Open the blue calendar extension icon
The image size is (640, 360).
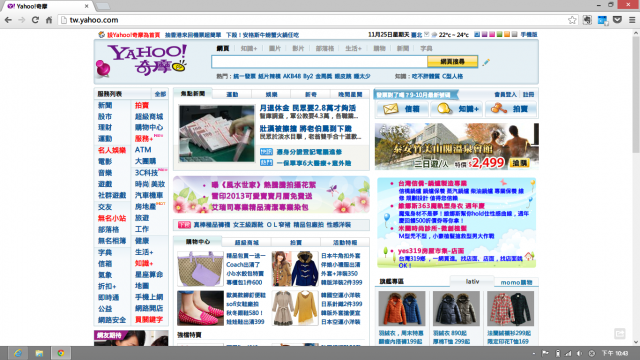point(602,20)
